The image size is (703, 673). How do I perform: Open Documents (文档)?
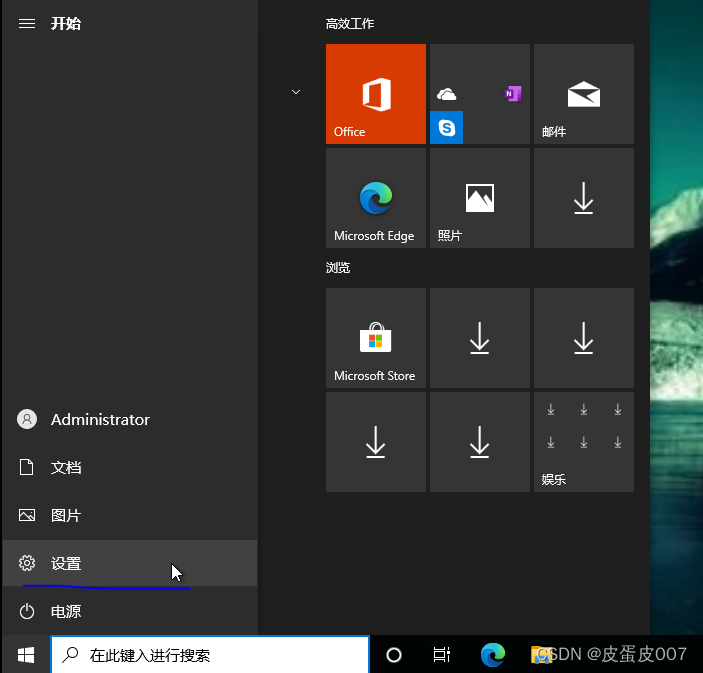[130, 467]
